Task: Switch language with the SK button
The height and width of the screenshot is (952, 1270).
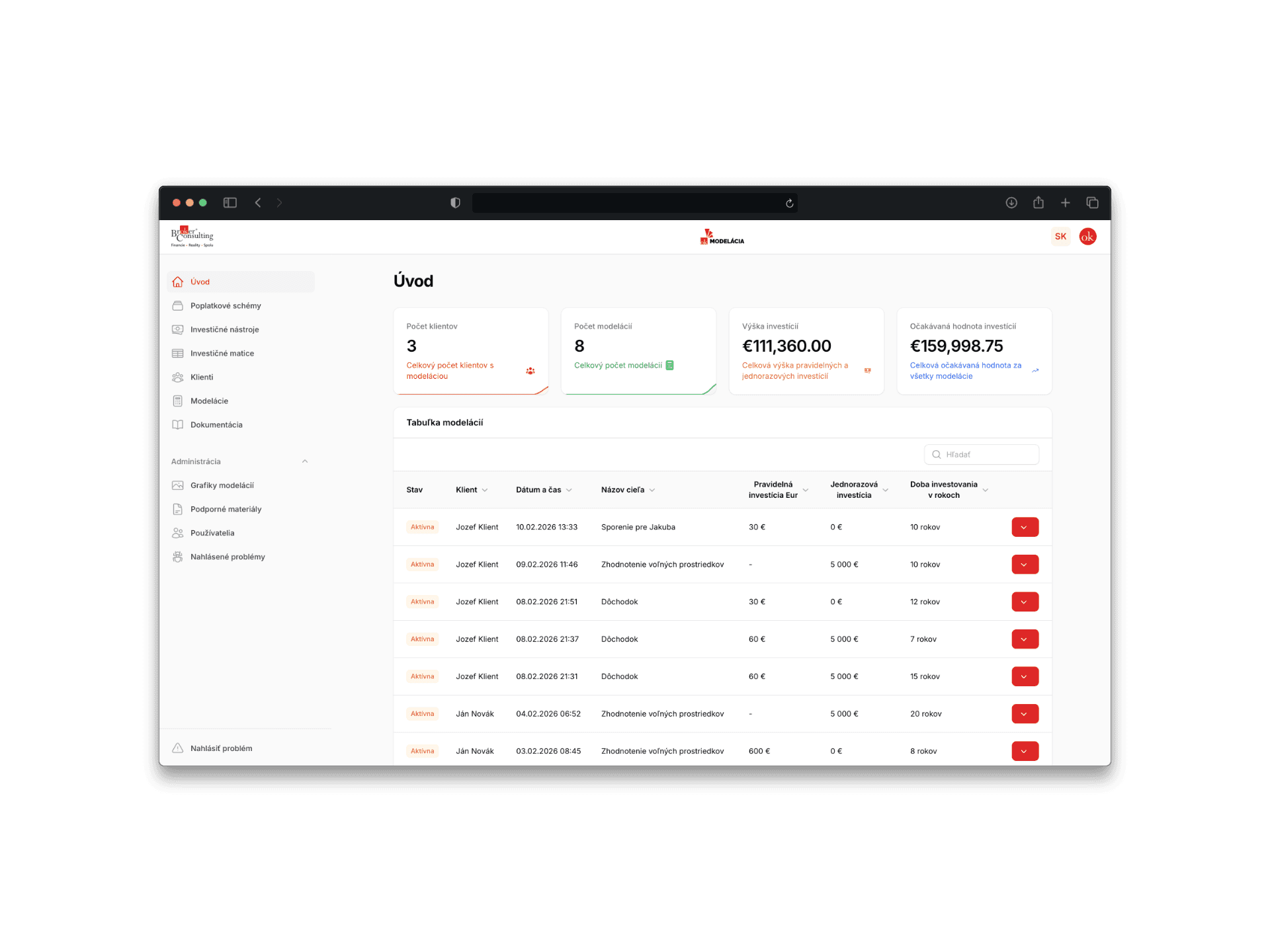Action: [1060, 236]
